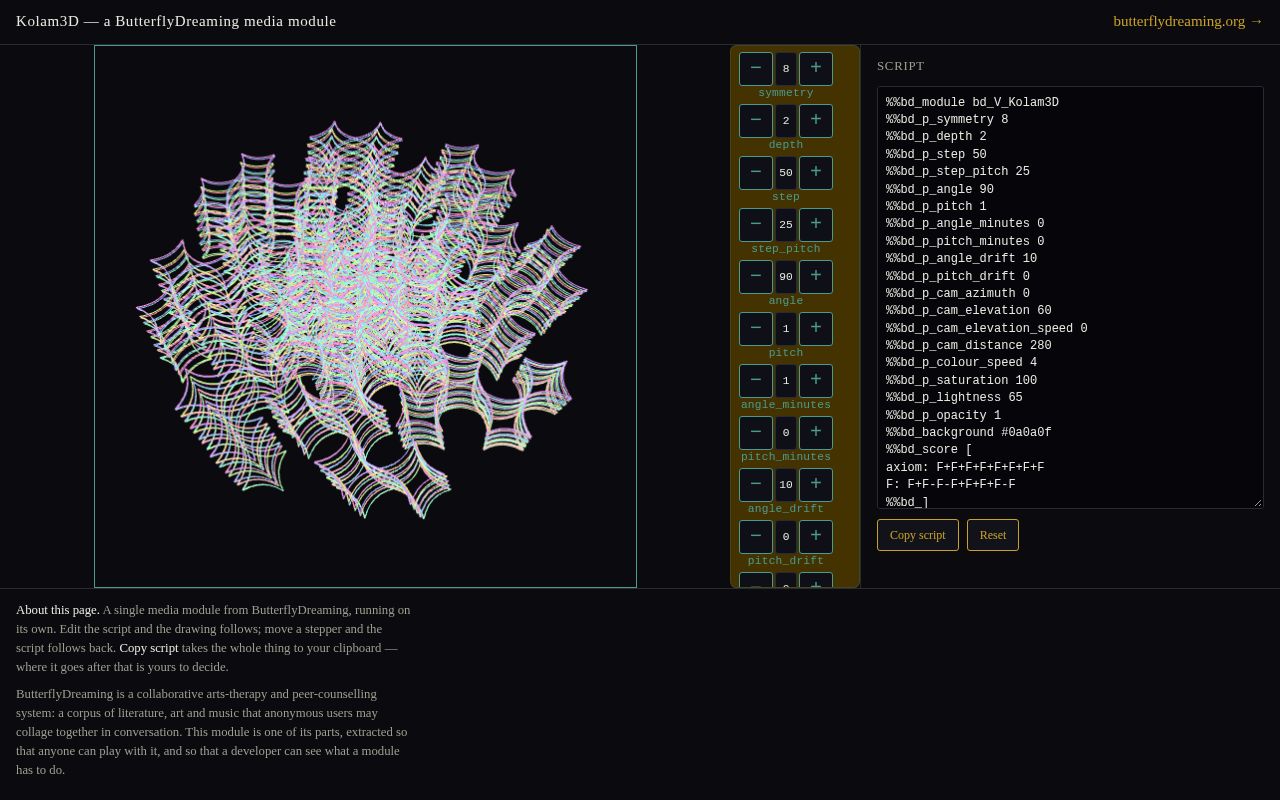
Task: Click the SCRIPT heading label
Action: (901, 66)
